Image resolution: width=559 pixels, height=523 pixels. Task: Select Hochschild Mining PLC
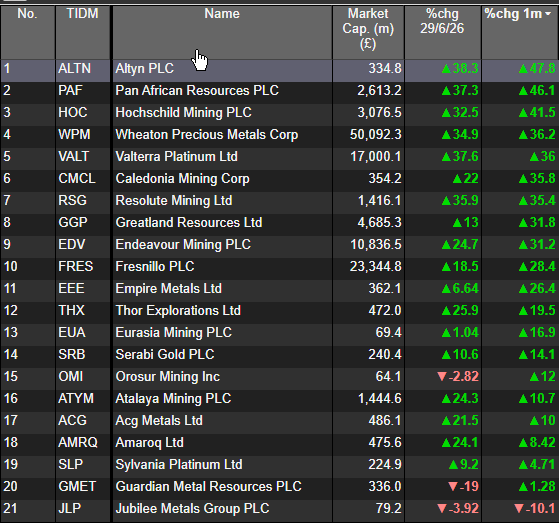click(183, 113)
